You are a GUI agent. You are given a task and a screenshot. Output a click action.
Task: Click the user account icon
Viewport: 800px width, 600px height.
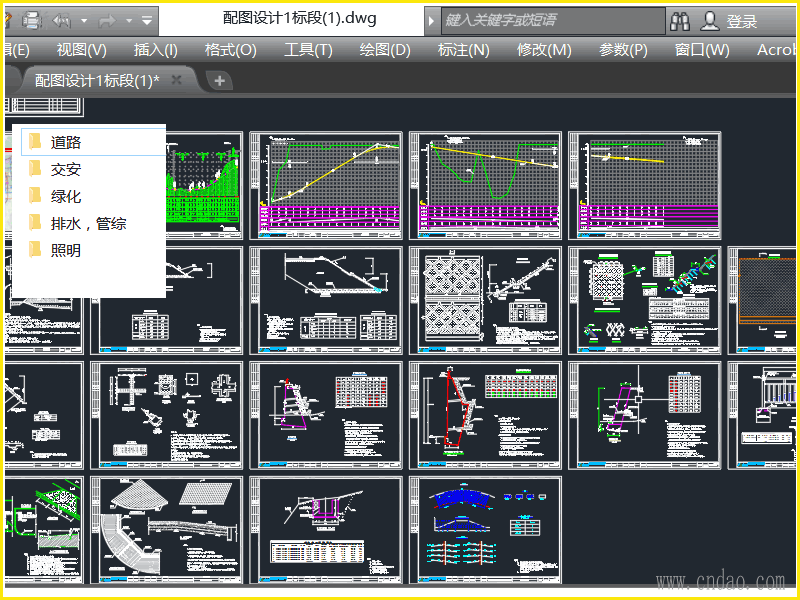click(709, 21)
